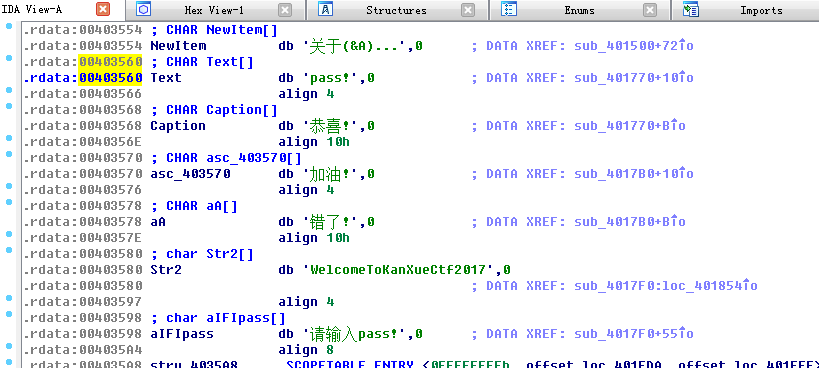Click the Enums tab icon
Screen dimensions: 819x368
pos(509,9)
